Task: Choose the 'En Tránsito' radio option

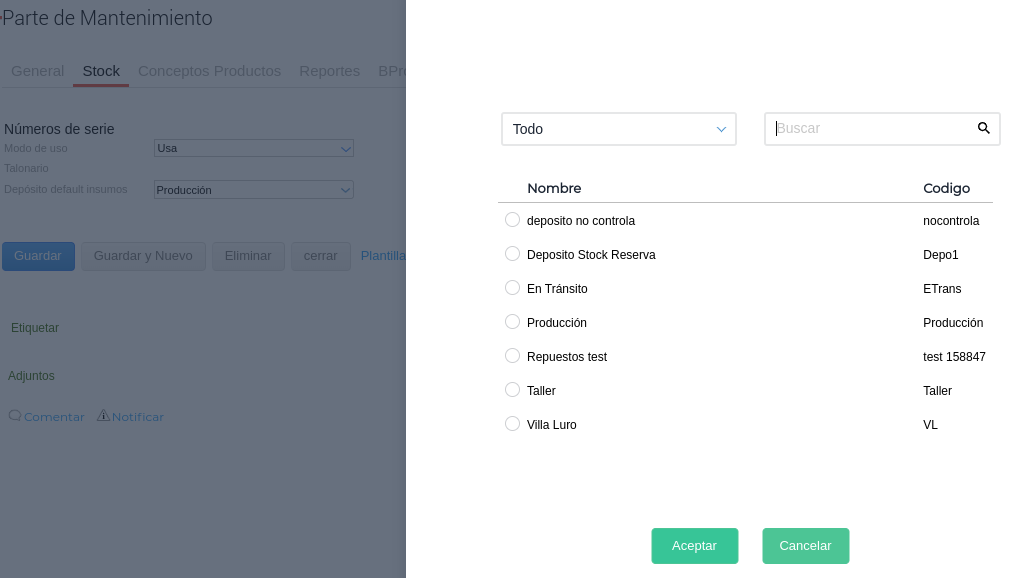Action: [x=513, y=288]
